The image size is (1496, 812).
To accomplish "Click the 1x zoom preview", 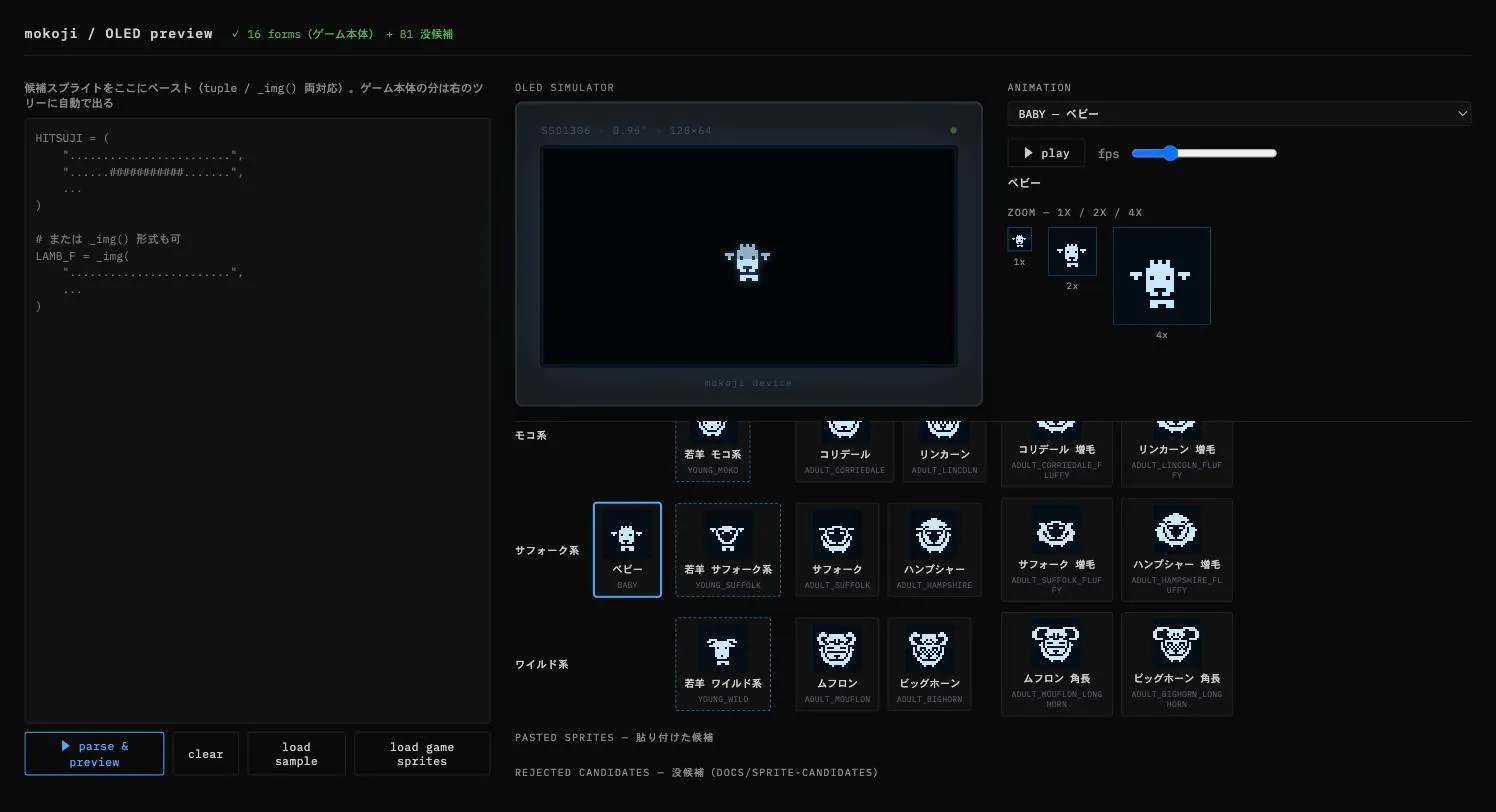I will [1019, 239].
